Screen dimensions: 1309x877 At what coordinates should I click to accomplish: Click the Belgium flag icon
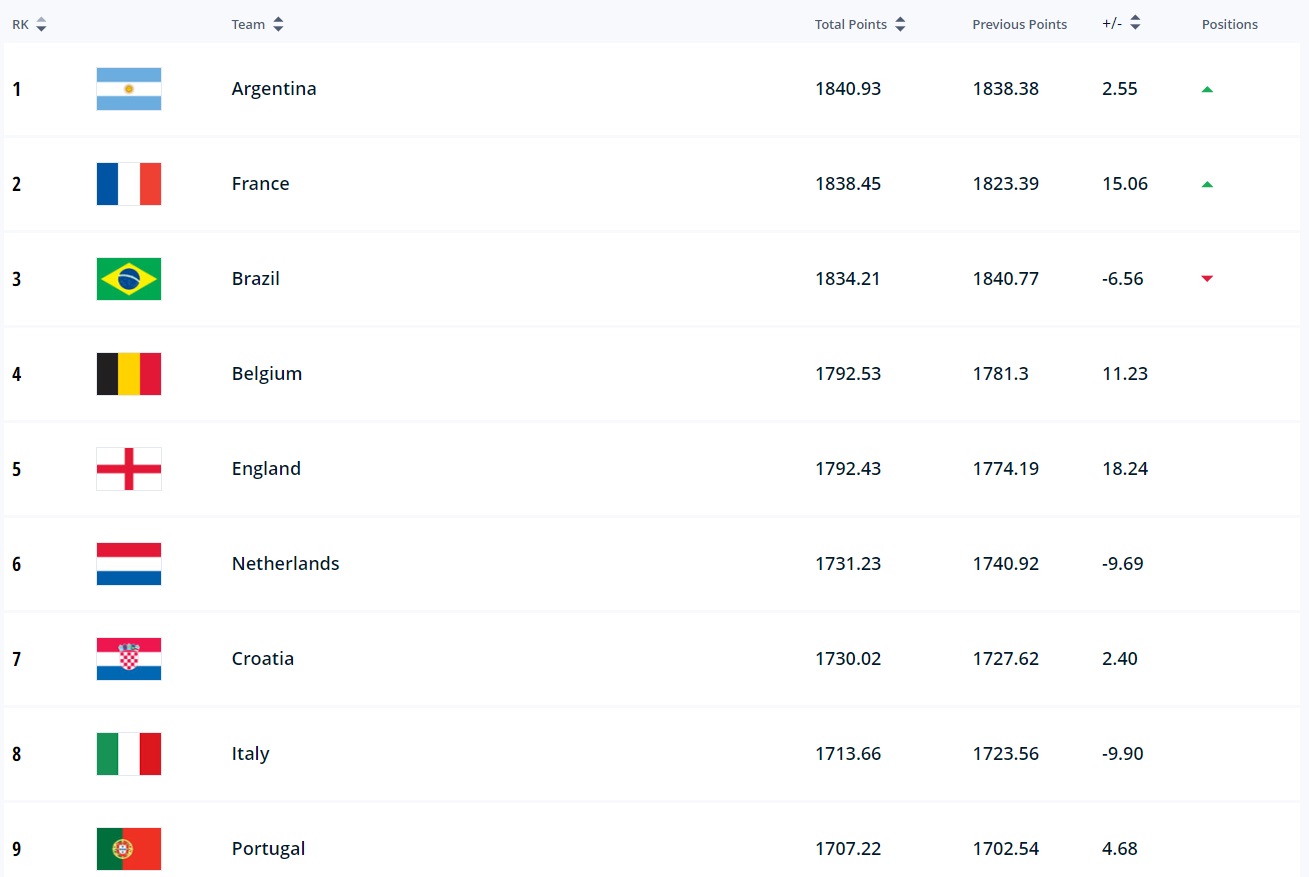[x=129, y=374]
